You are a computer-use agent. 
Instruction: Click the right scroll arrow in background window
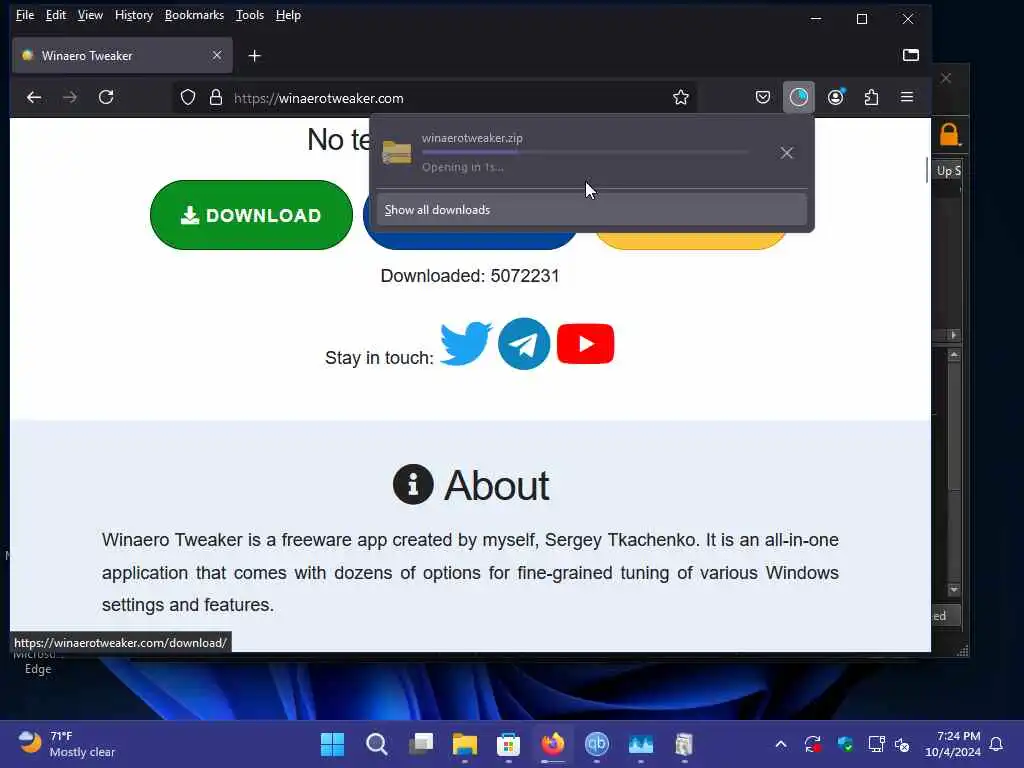(953, 335)
